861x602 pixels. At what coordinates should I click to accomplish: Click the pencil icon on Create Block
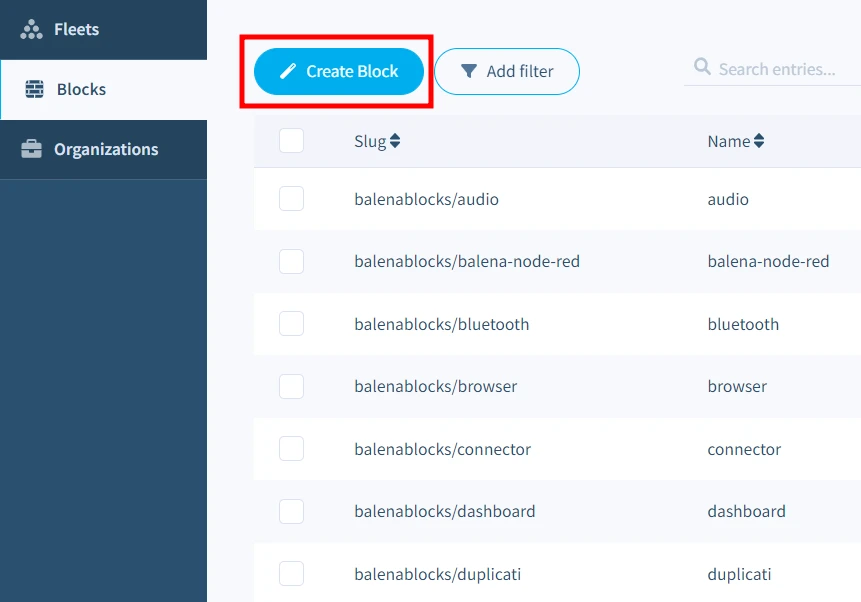(x=288, y=71)
